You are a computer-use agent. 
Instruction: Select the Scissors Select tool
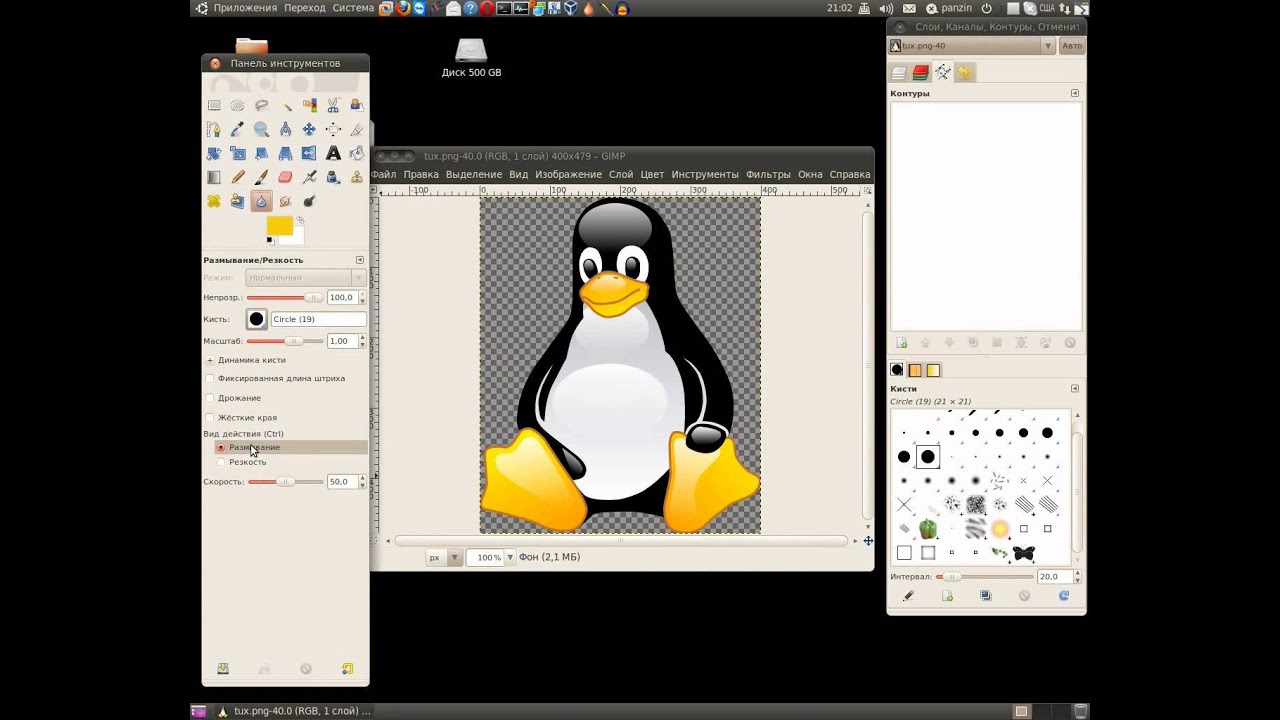[x=333, y=105]
